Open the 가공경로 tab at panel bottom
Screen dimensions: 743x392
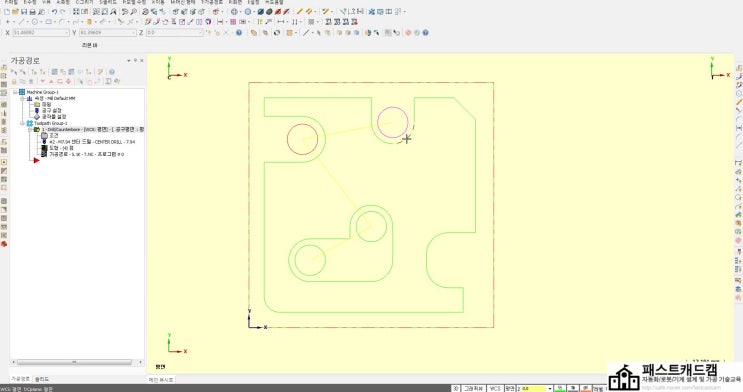pos(20,379)
